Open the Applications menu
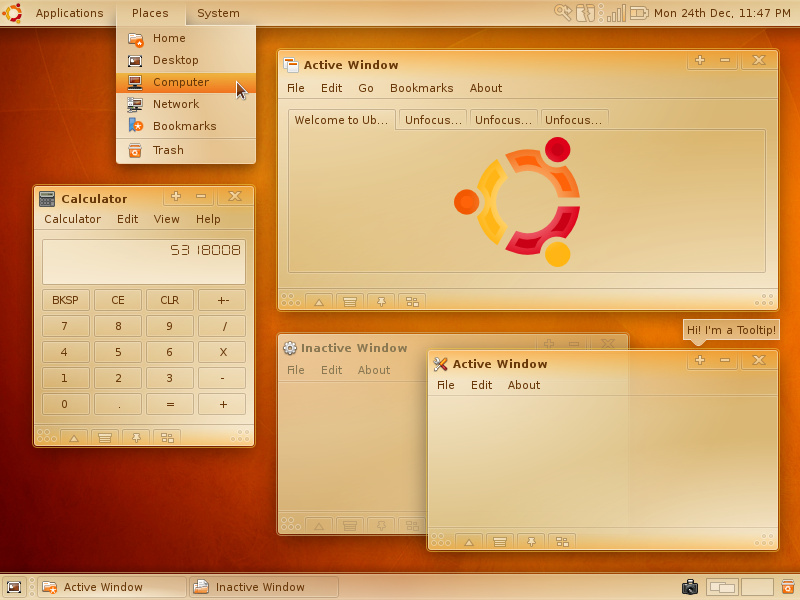 (x=69, y=13)
